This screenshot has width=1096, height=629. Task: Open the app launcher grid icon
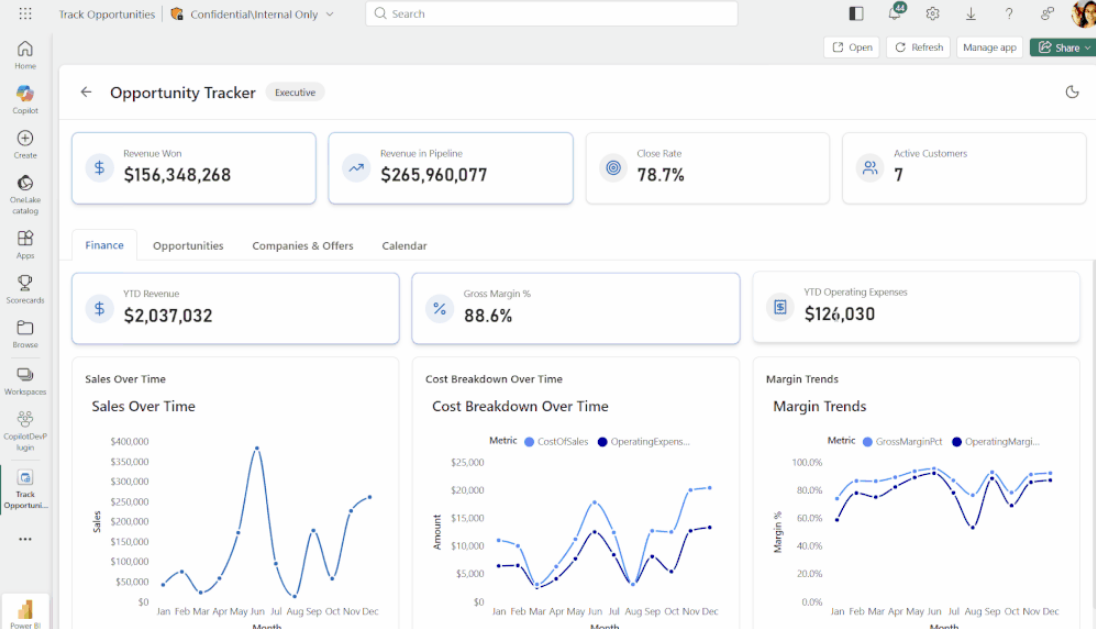pos(25,13)
